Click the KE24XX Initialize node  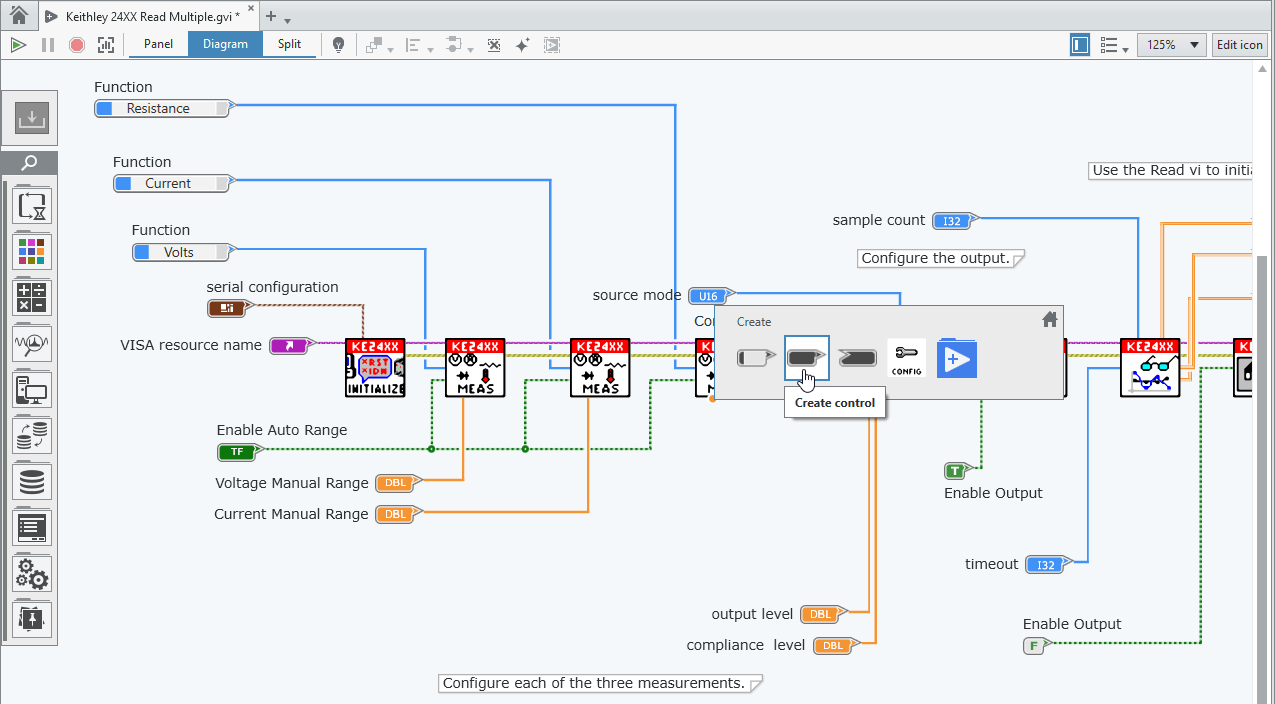[x=375, y=368]
